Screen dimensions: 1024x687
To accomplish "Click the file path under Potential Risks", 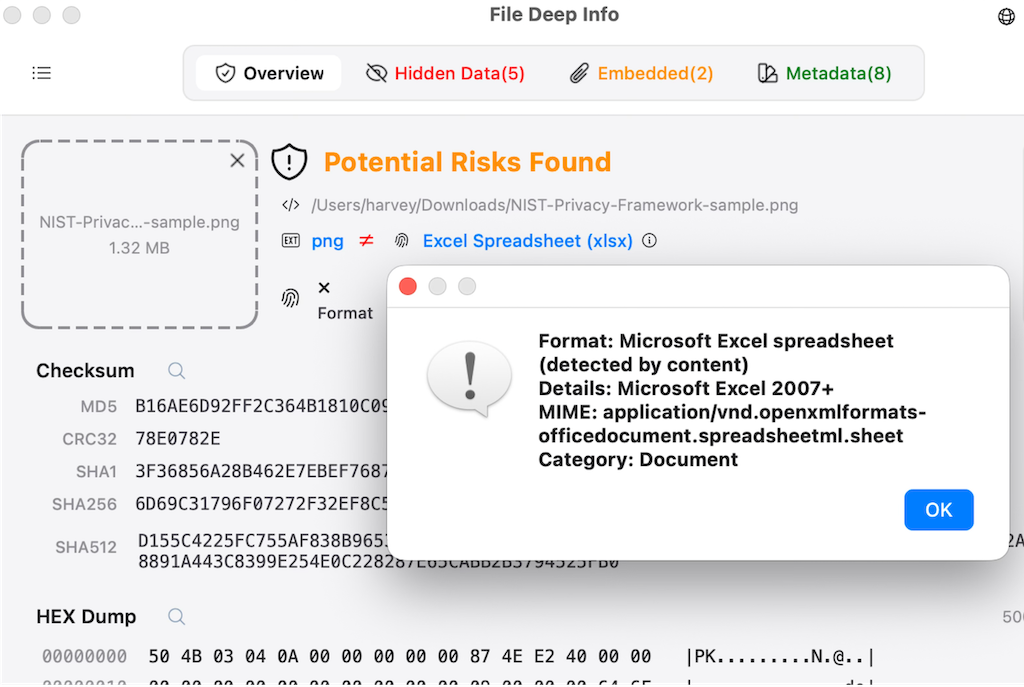I will (554, 206).
